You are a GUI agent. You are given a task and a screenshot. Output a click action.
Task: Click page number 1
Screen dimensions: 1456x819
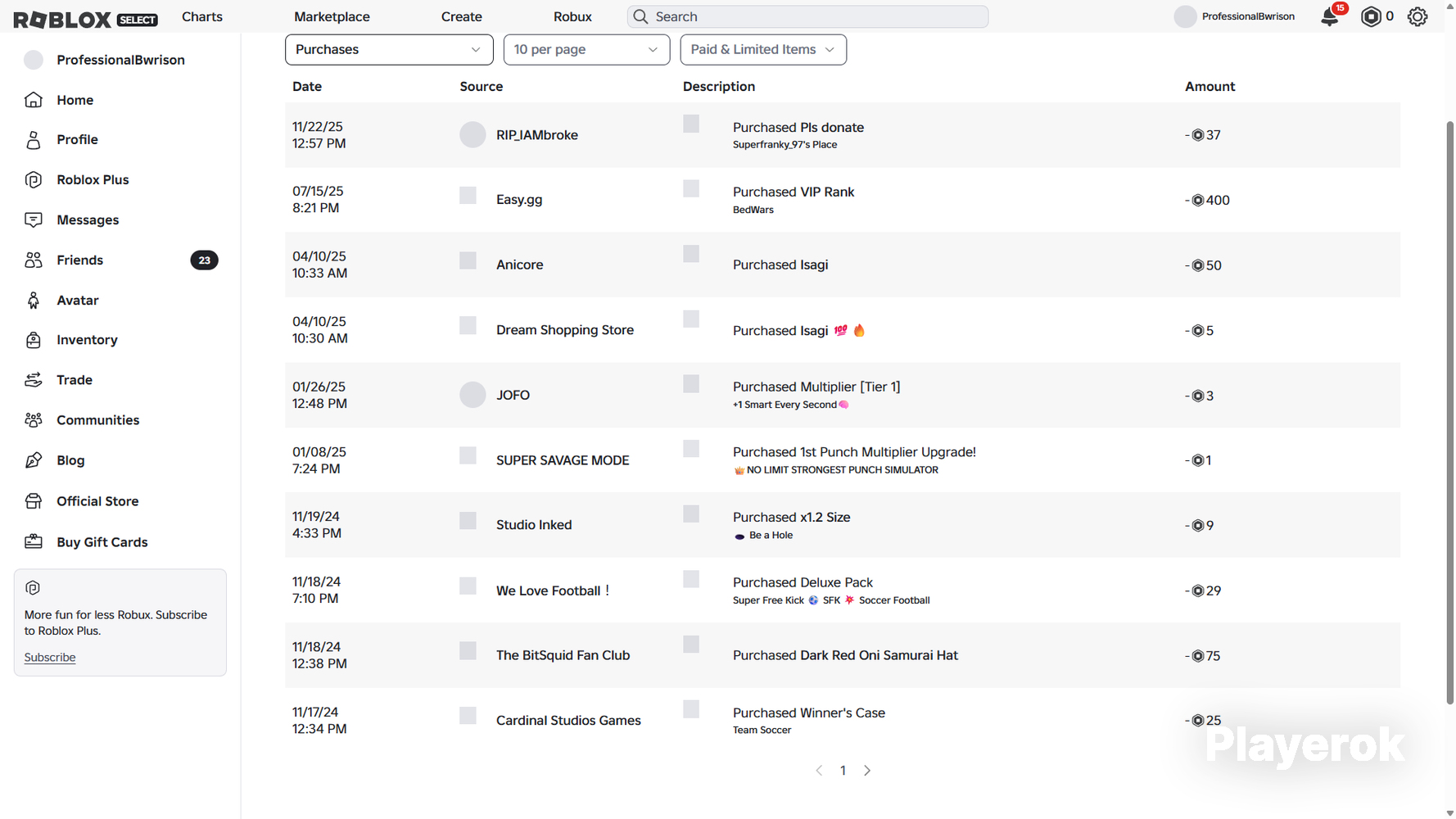(843, 771)
